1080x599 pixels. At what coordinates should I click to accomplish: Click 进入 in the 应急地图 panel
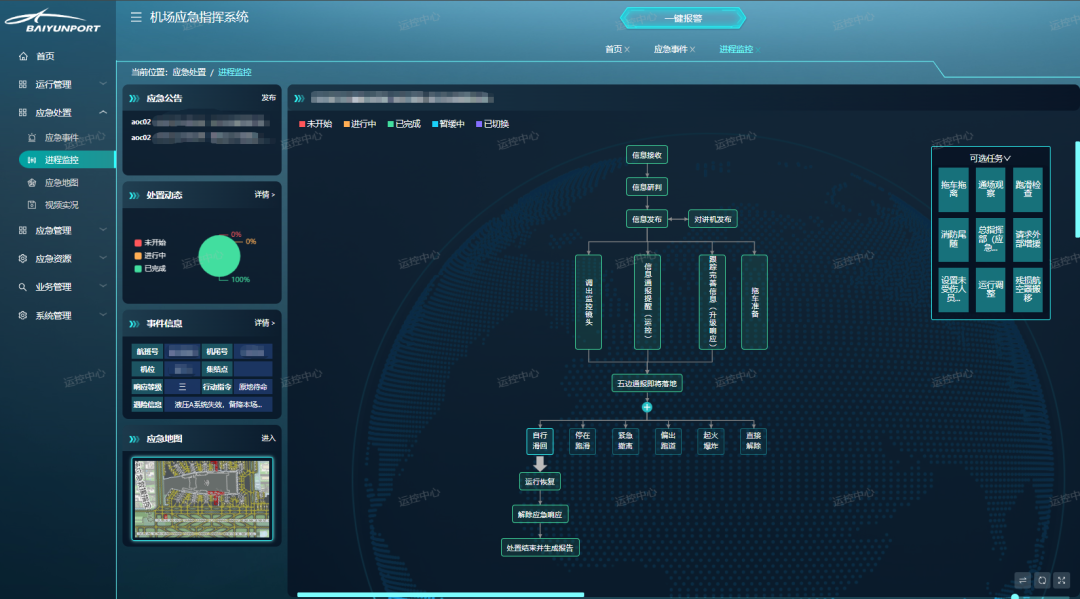click(269, 438)
